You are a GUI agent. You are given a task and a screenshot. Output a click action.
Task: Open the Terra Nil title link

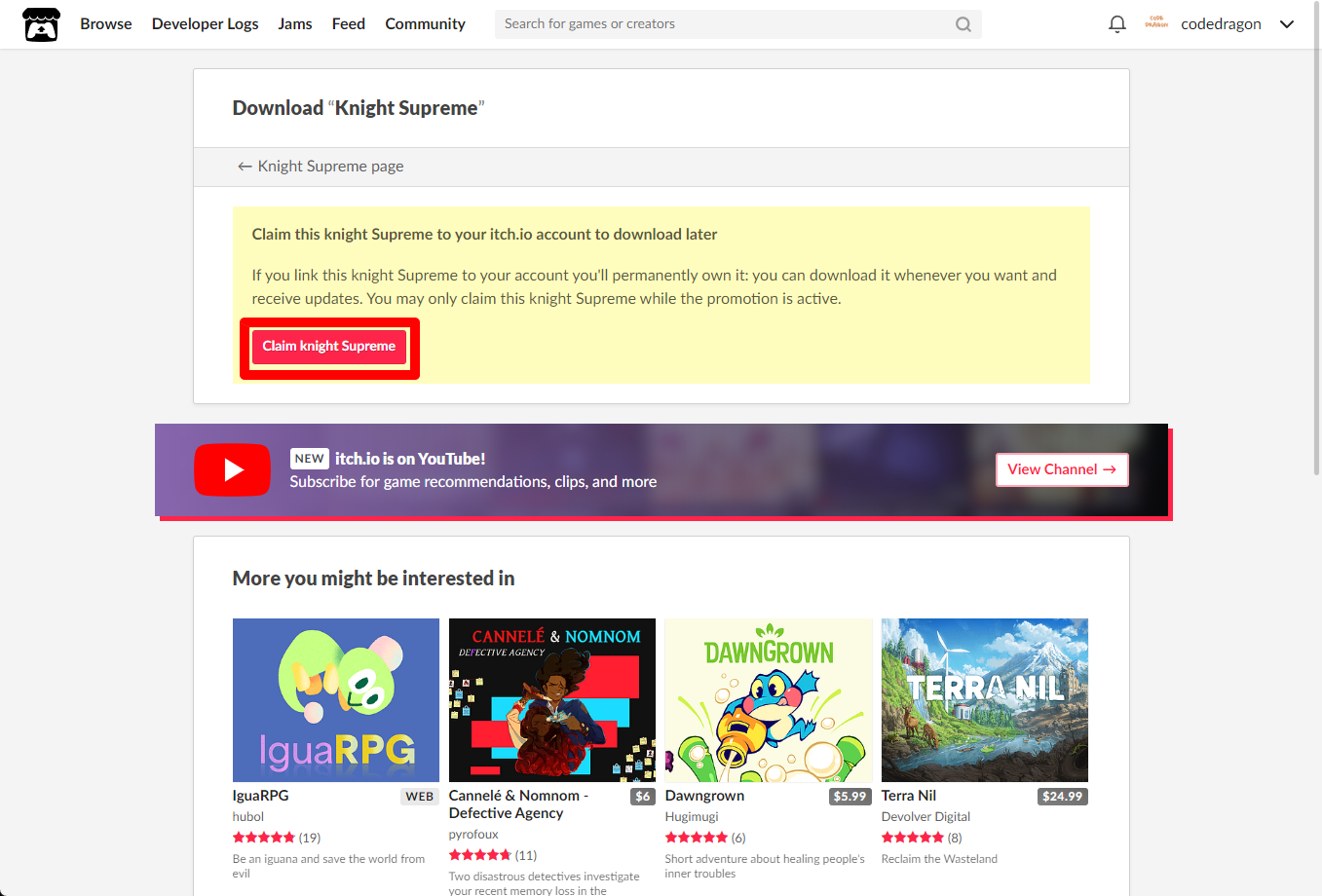909,796
